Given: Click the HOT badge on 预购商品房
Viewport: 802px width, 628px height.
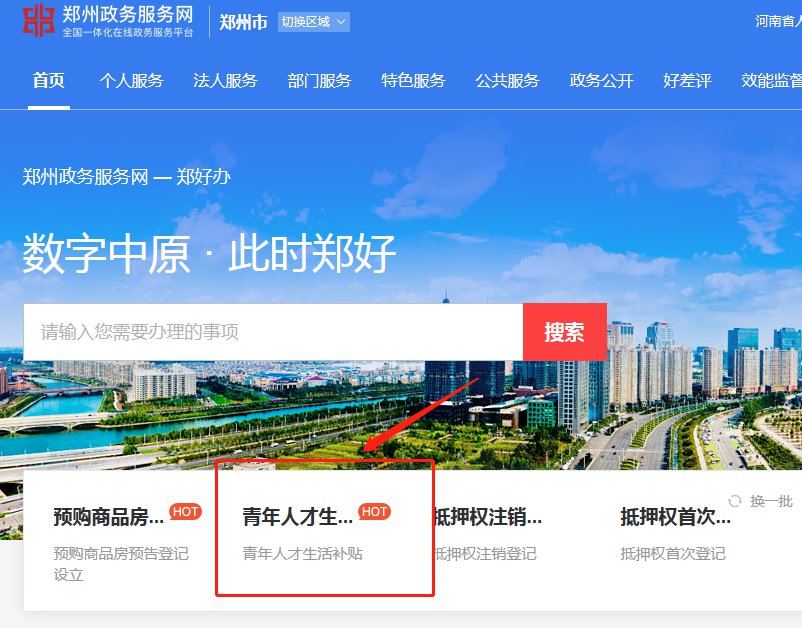Looking at the screenshot, I should click(x=186, y=511).
